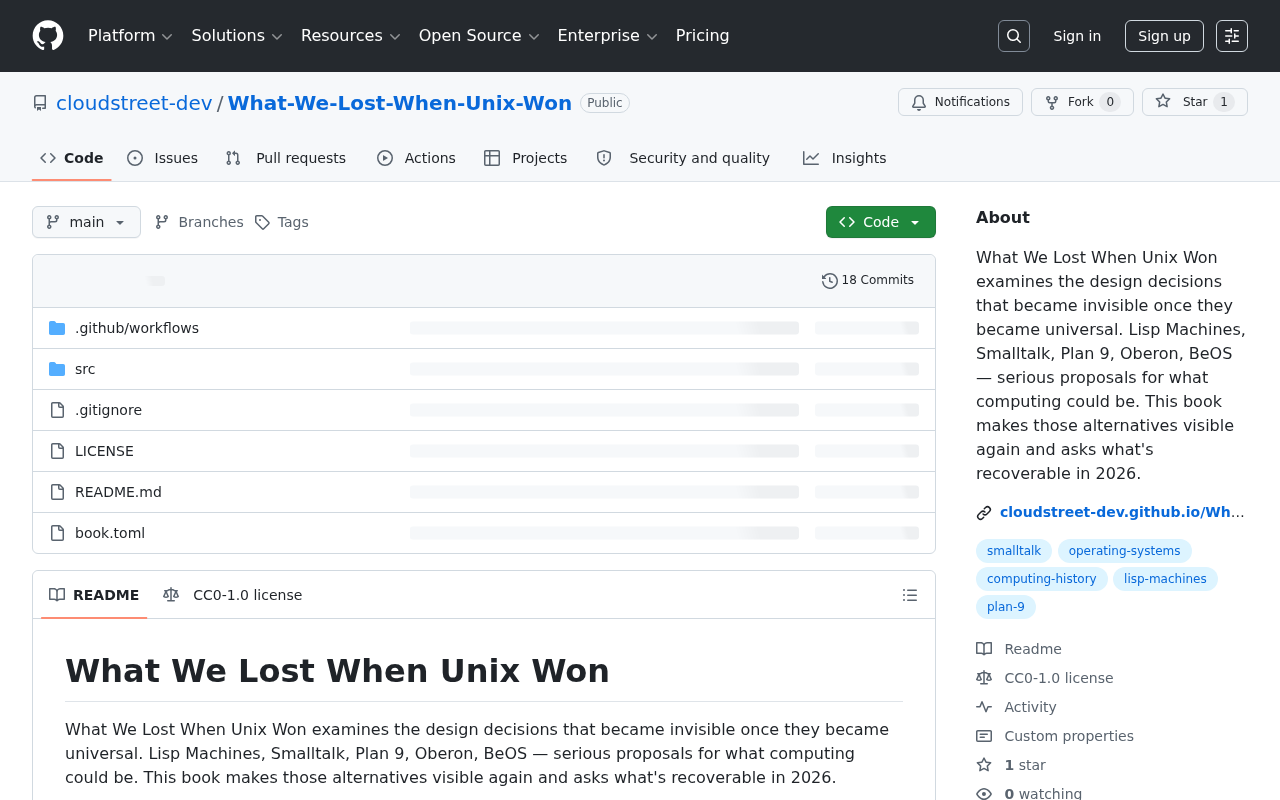Click the book icon beside Readme in About
1280x800 pixels.
coord(984,649)
